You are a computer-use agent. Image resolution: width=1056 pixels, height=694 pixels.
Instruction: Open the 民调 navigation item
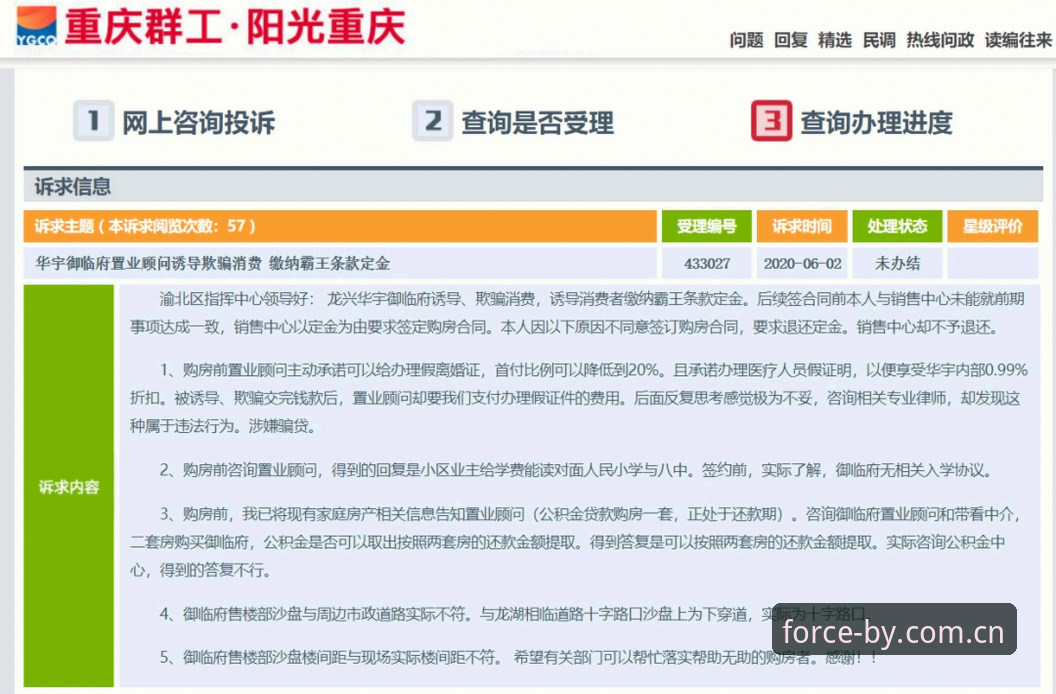point(880,40)
